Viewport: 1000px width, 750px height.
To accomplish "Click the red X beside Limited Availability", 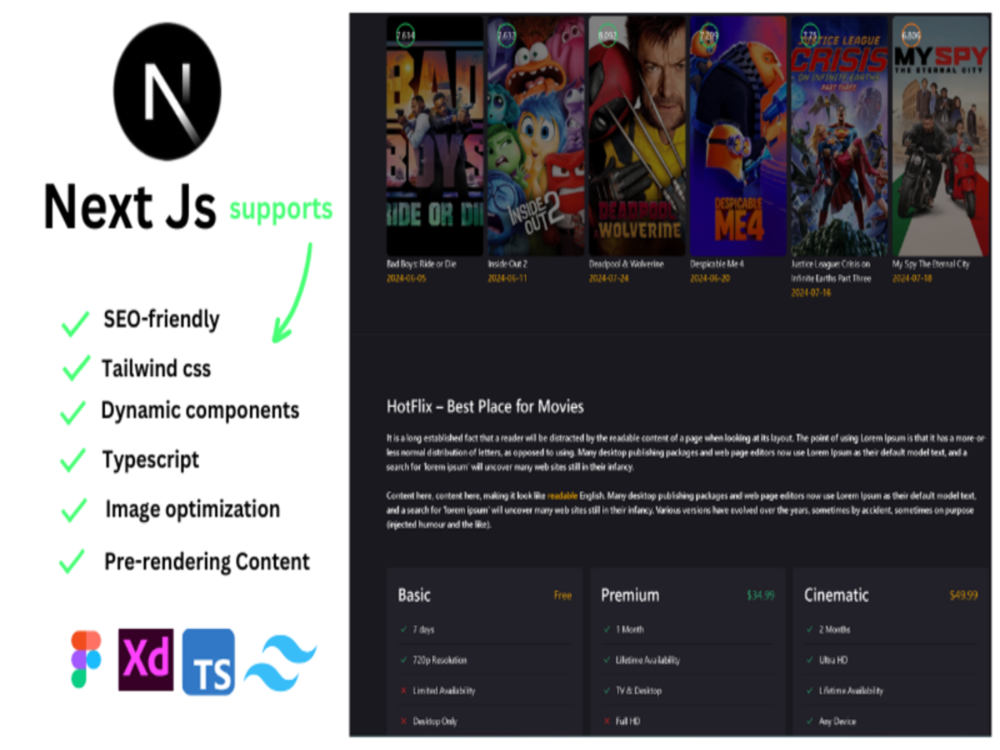I will click(404, 691).
